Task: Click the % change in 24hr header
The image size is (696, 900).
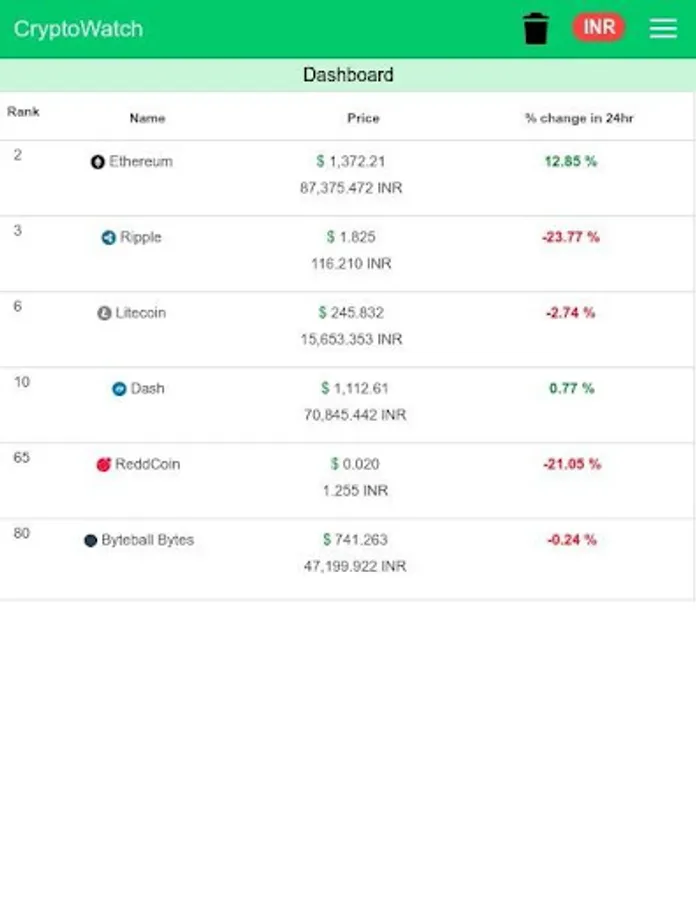Action: tap(579, 118)
